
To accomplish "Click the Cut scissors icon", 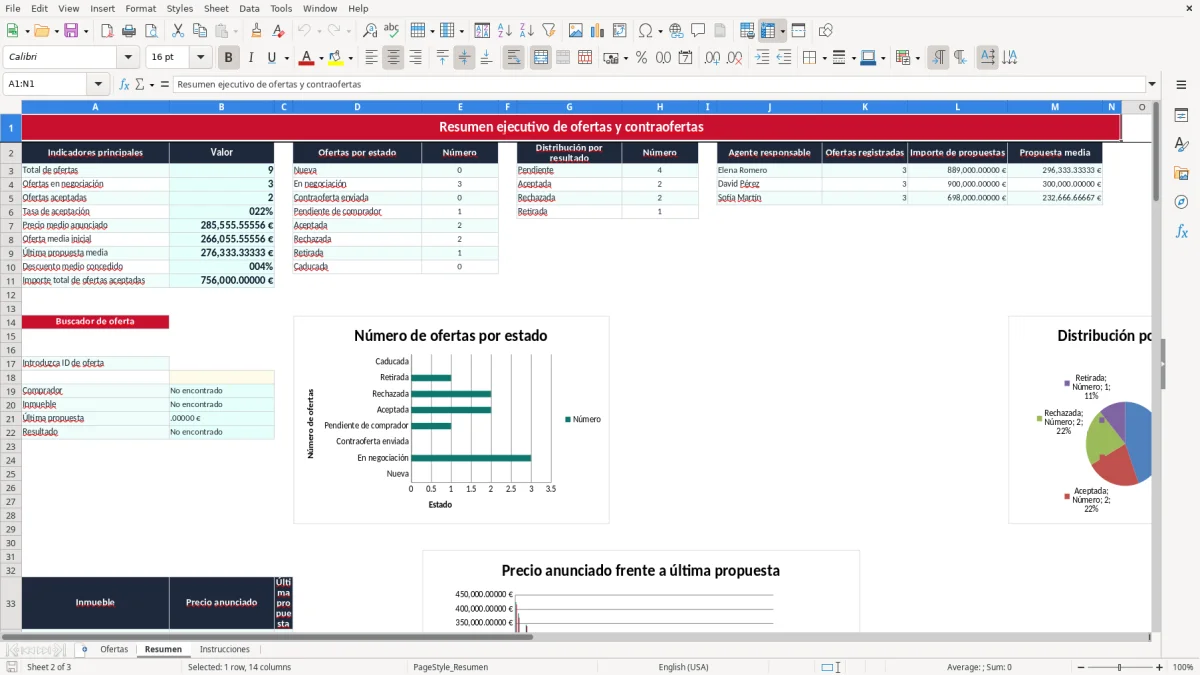I will point(177,31).
